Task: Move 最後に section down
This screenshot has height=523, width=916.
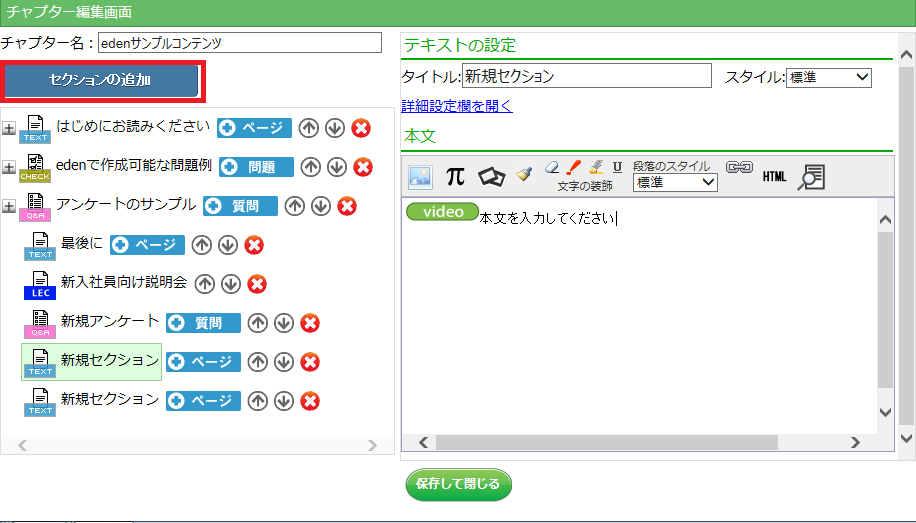Action: [x=228, y=245]
